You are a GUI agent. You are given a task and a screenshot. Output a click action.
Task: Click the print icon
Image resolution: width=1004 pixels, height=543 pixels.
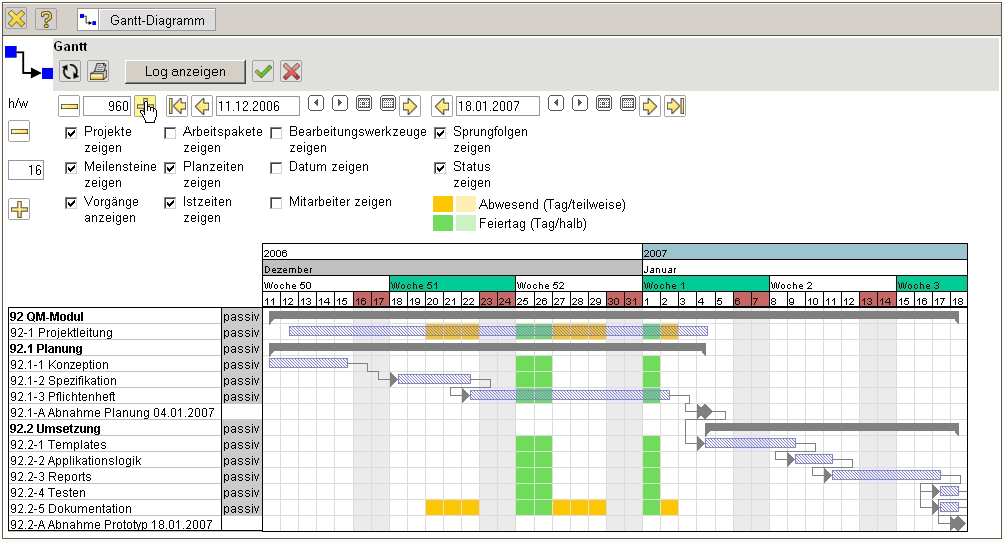coord(98,71)
